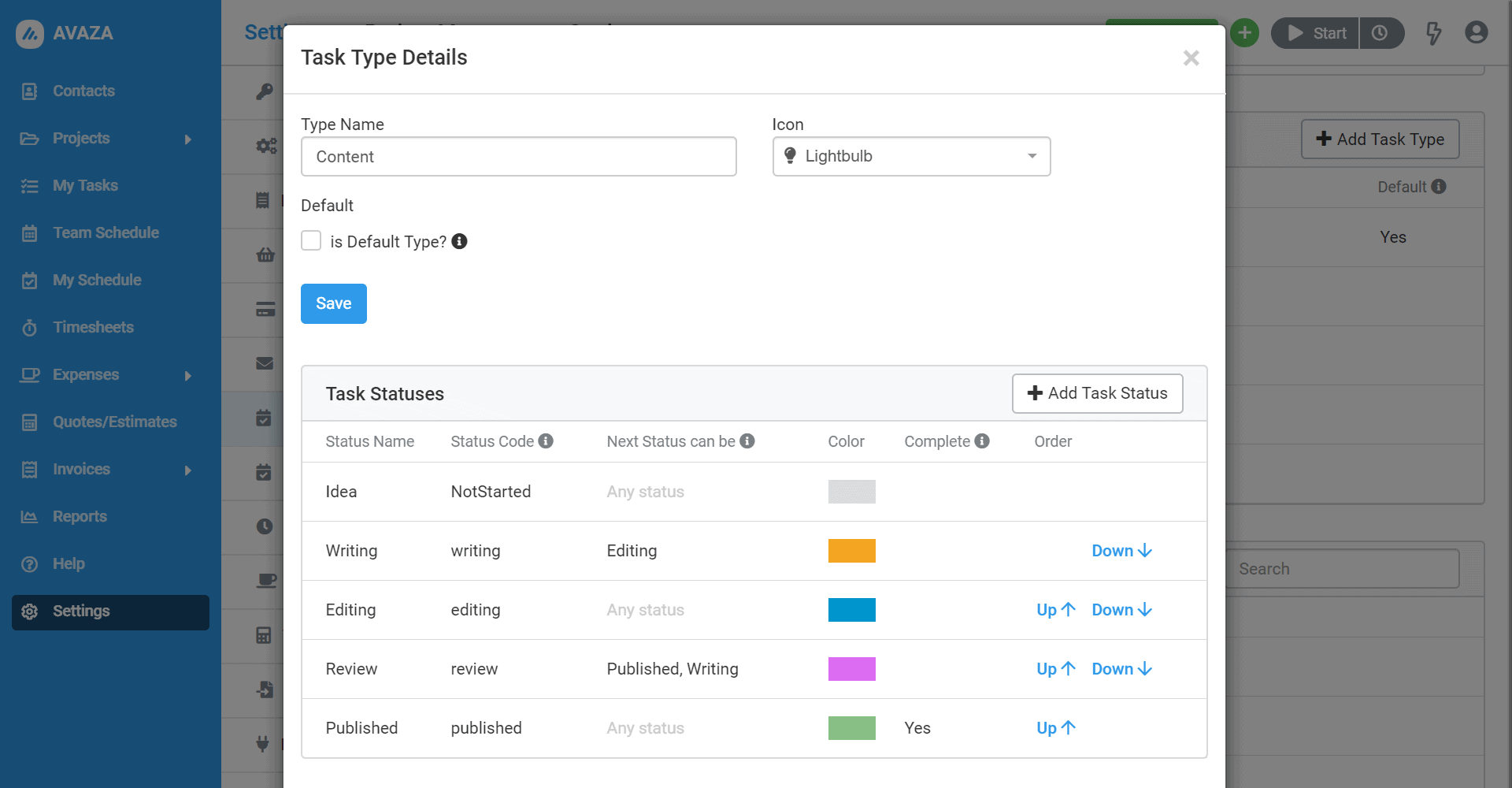1512x788 pixels.
Task: Click Add Task Status
Action: coord(1097,393)
